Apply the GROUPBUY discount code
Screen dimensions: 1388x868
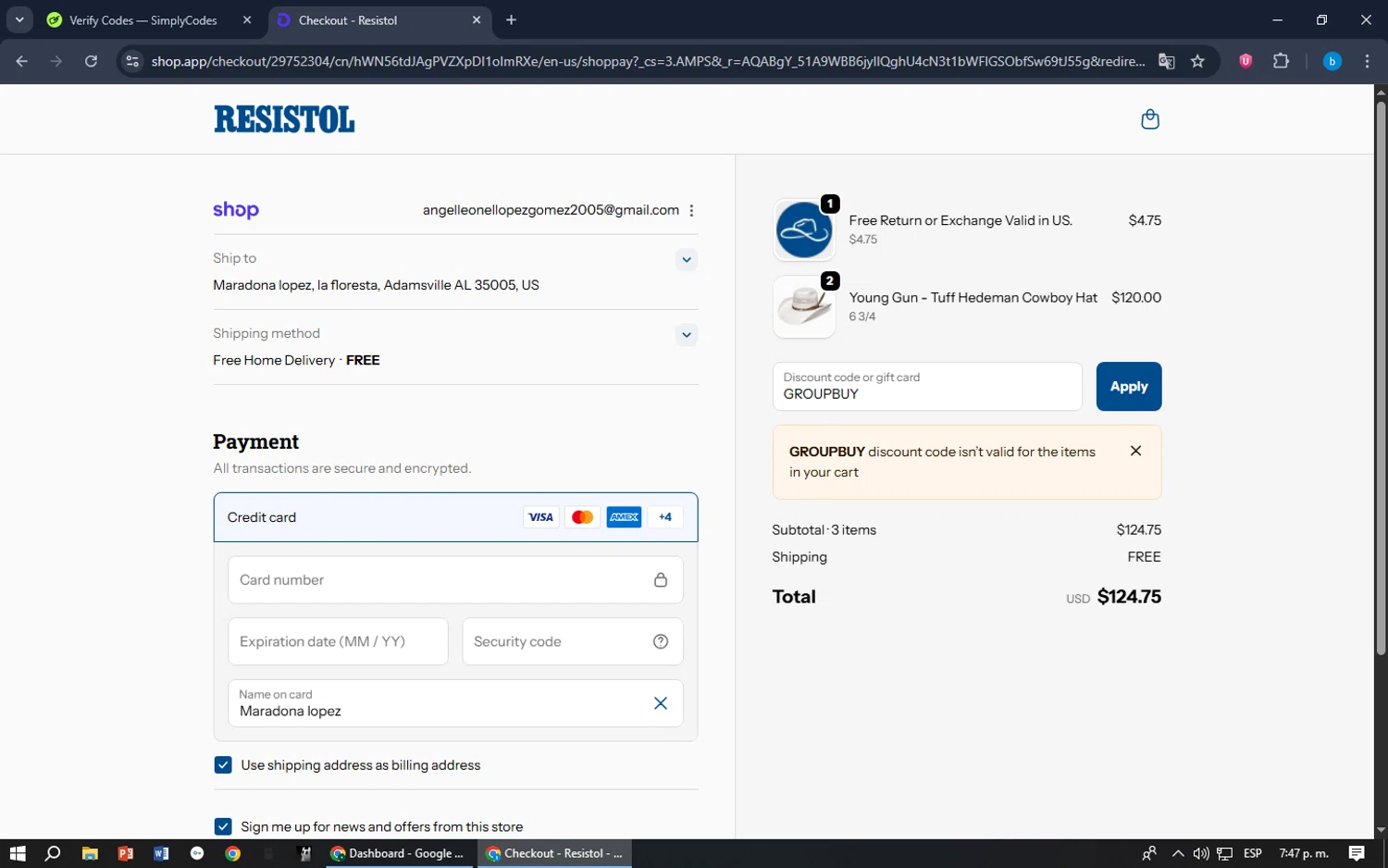tap(1129, 387)
